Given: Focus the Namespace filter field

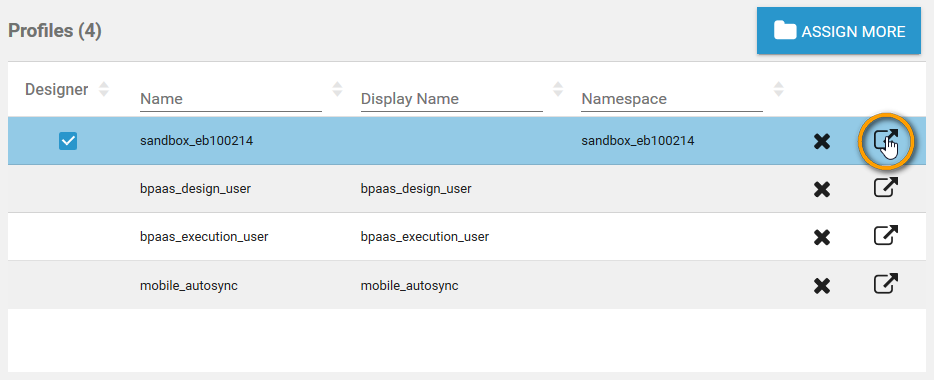Looking at the screenshot, I should pos(672,99).
